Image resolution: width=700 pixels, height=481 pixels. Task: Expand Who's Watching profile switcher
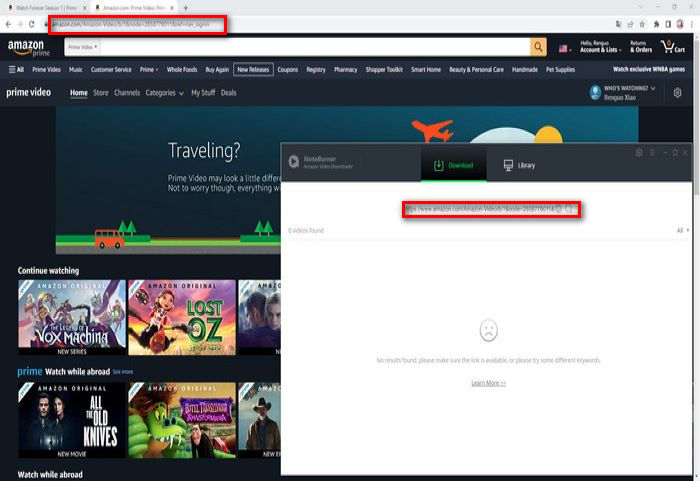(629, 92)
